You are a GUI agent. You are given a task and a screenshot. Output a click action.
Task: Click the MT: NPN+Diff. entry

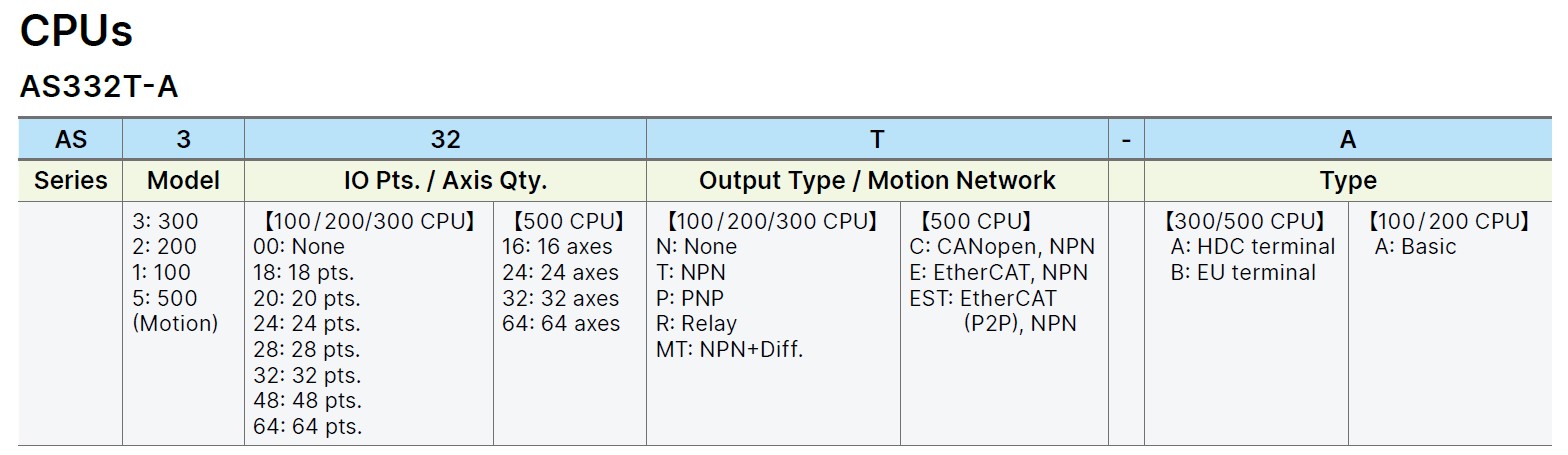730,350
